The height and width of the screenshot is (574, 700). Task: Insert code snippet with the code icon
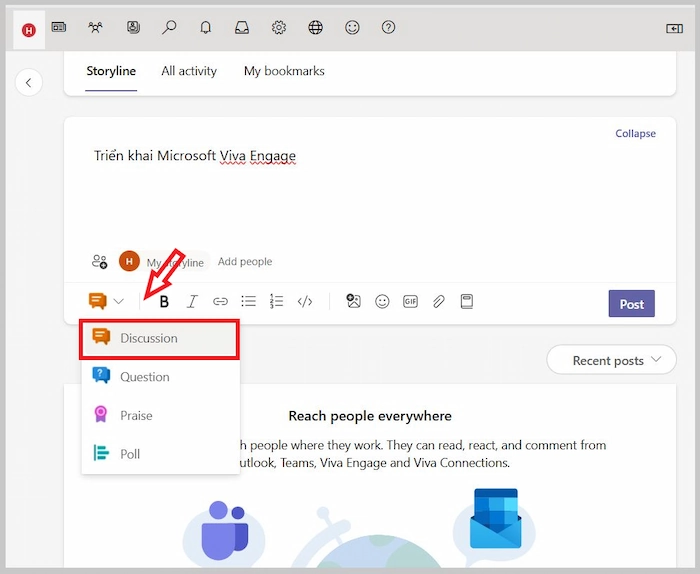click(x=305, y=302)
